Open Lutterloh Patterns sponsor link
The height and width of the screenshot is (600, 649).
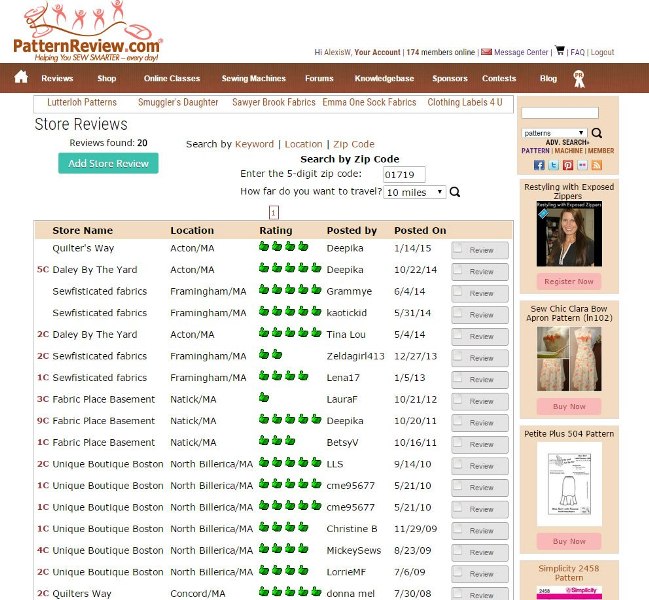[82, 102]
